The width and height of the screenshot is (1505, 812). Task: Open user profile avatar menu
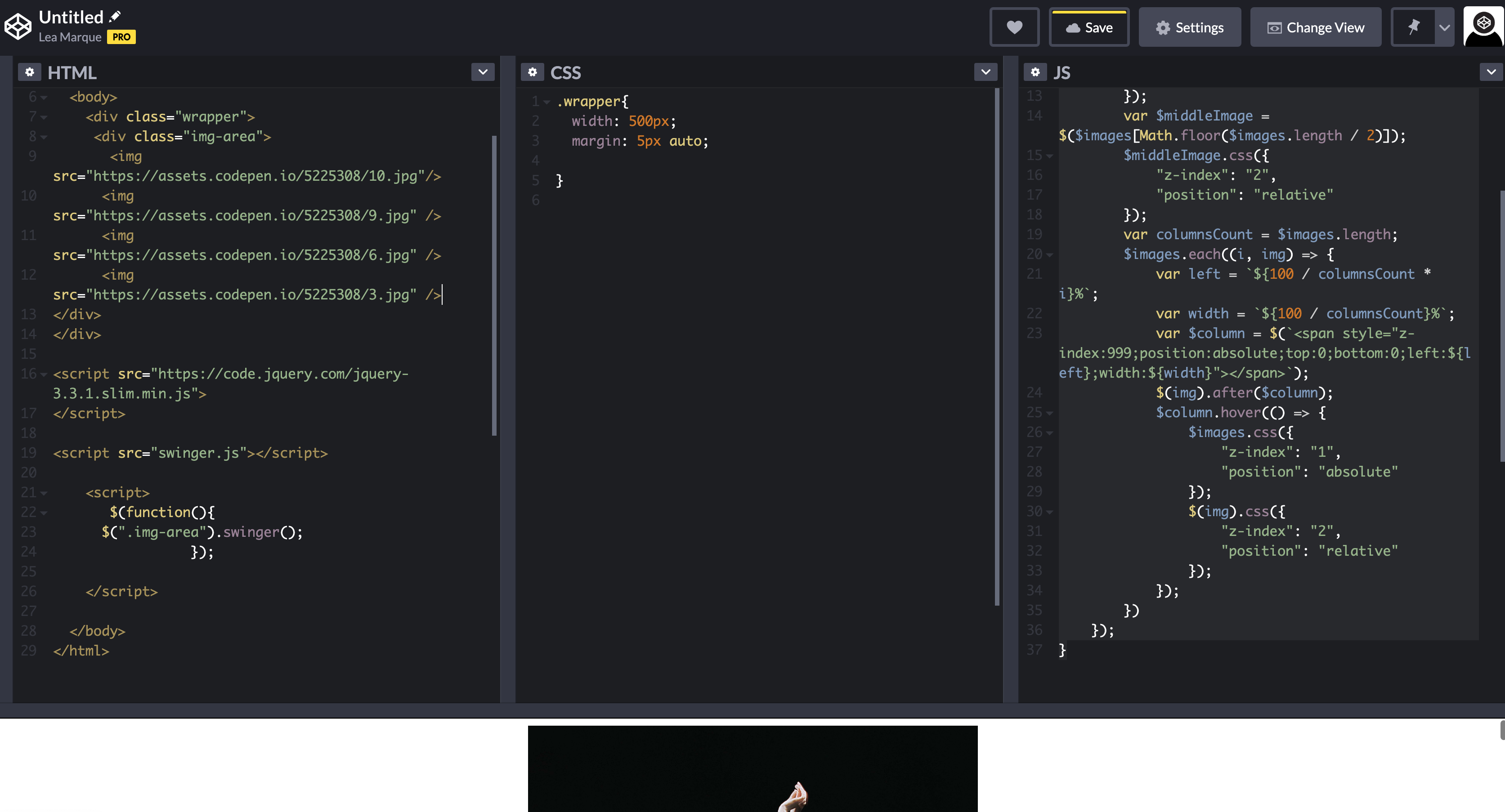click(1483, 27)
